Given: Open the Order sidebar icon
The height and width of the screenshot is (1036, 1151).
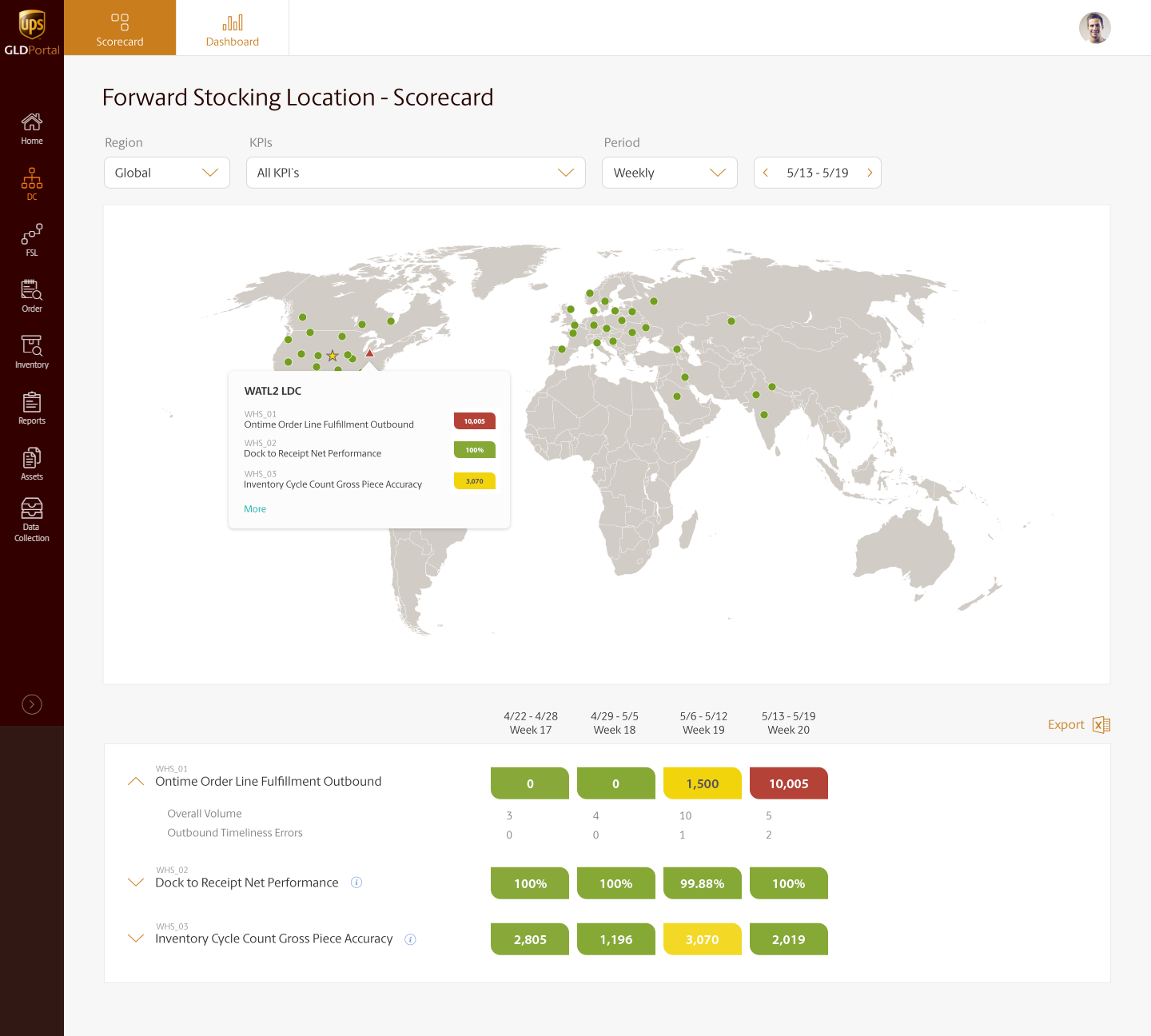Looking at the screenshot, I should click(x=32, y=296).
